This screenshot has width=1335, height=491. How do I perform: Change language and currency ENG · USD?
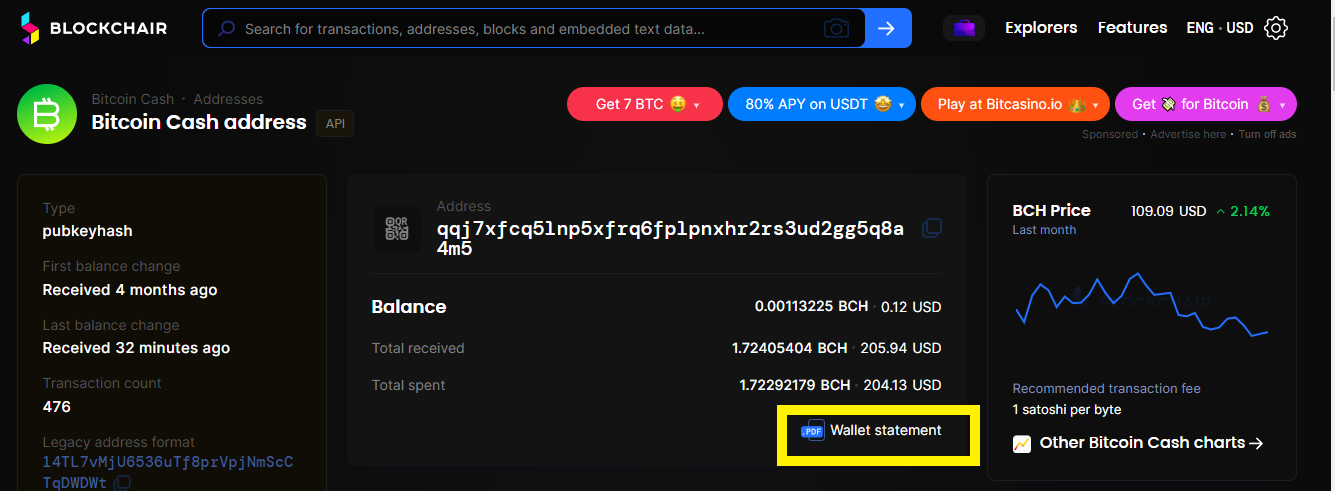1219,28
